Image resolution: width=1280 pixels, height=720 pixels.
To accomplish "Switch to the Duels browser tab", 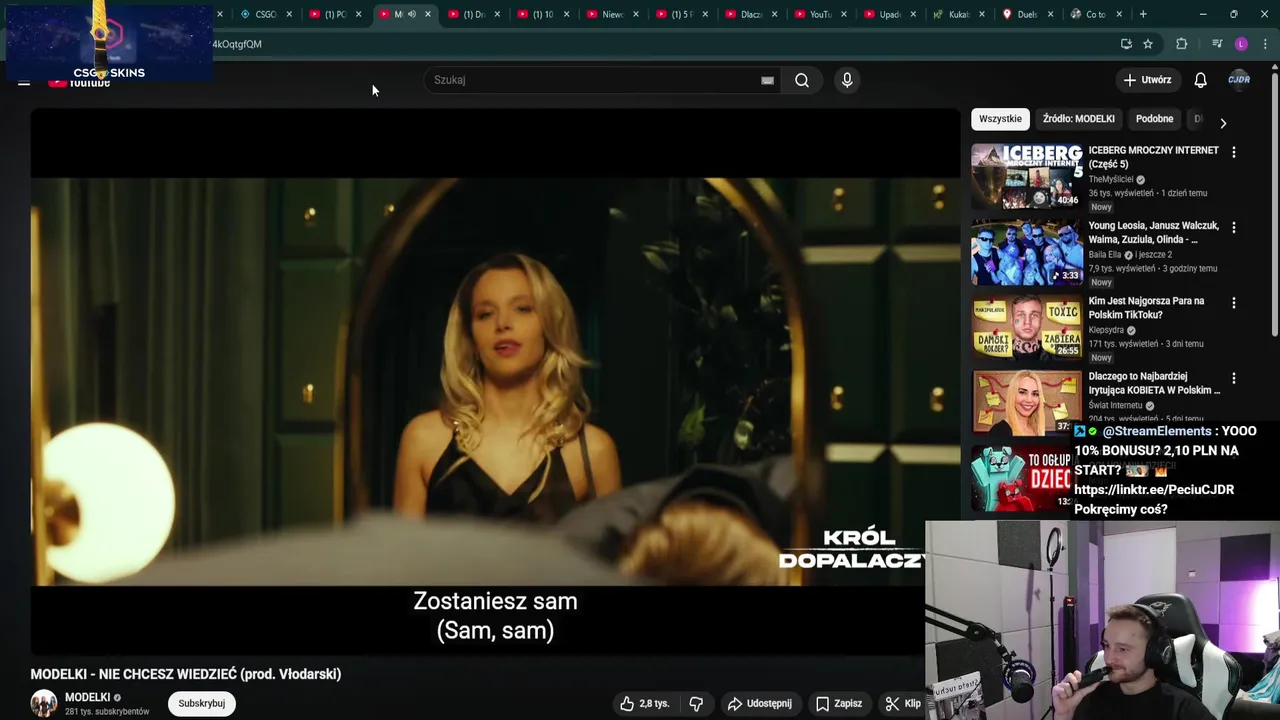I will click(1027, 14).
